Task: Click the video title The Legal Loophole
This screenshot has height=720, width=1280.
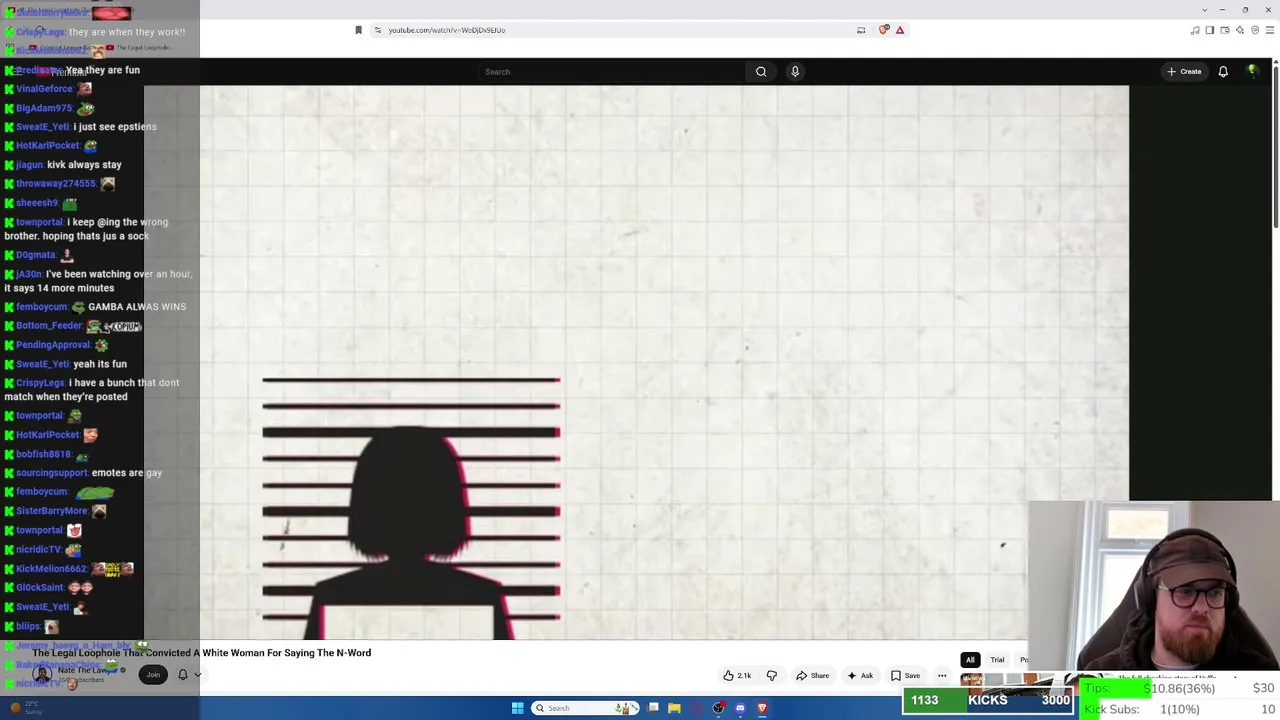Action: pyautogui.click(x=201, y=653)
